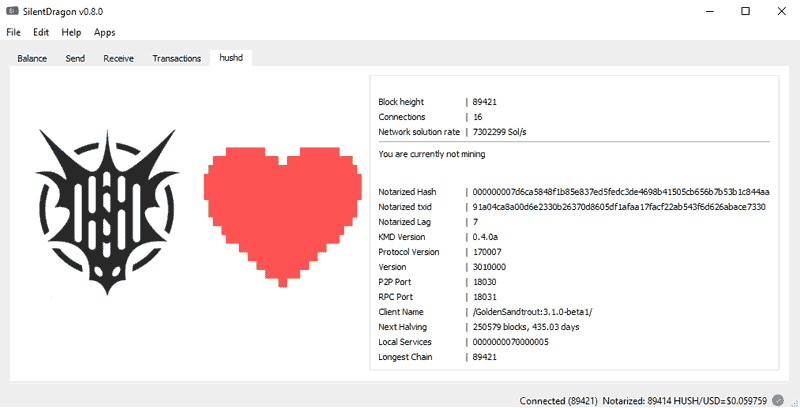The width and height of the screenshot is (800, 408).
Task: Click the 'Block height' label
Action: coord(401,102)
